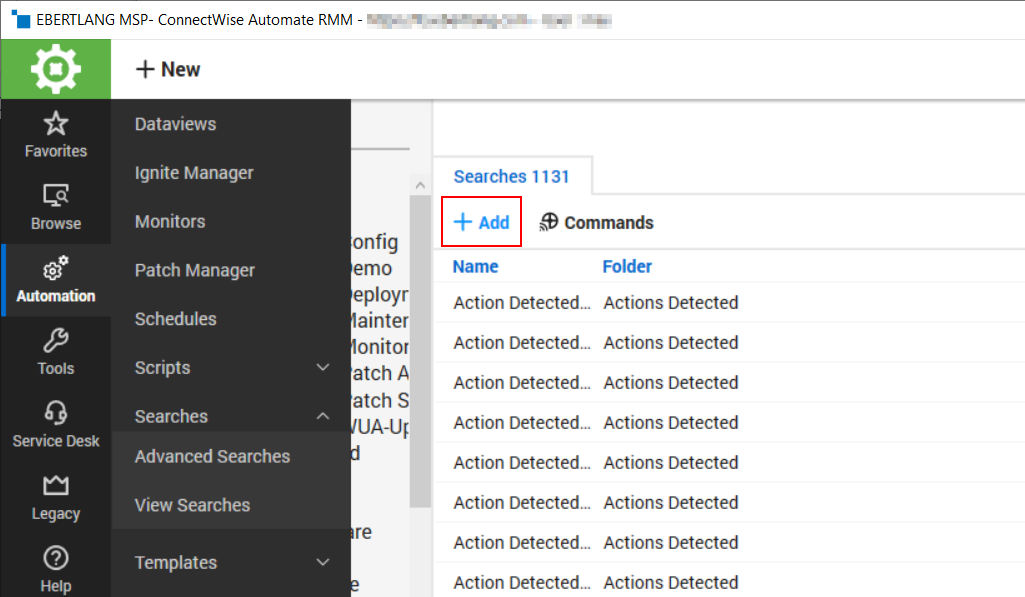Image resolution: width=1025 pixels, height=597 pixels.
Task: Open Service Desk headset icon
Action: click(56, 413)
